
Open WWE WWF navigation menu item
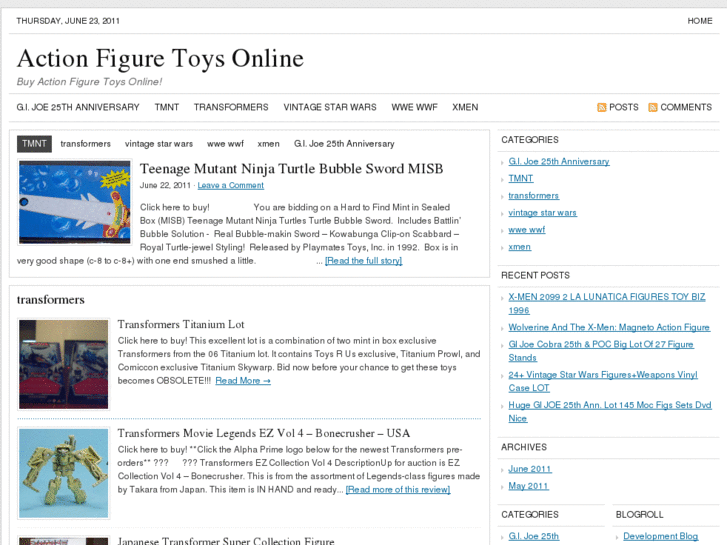coord(414,107)
